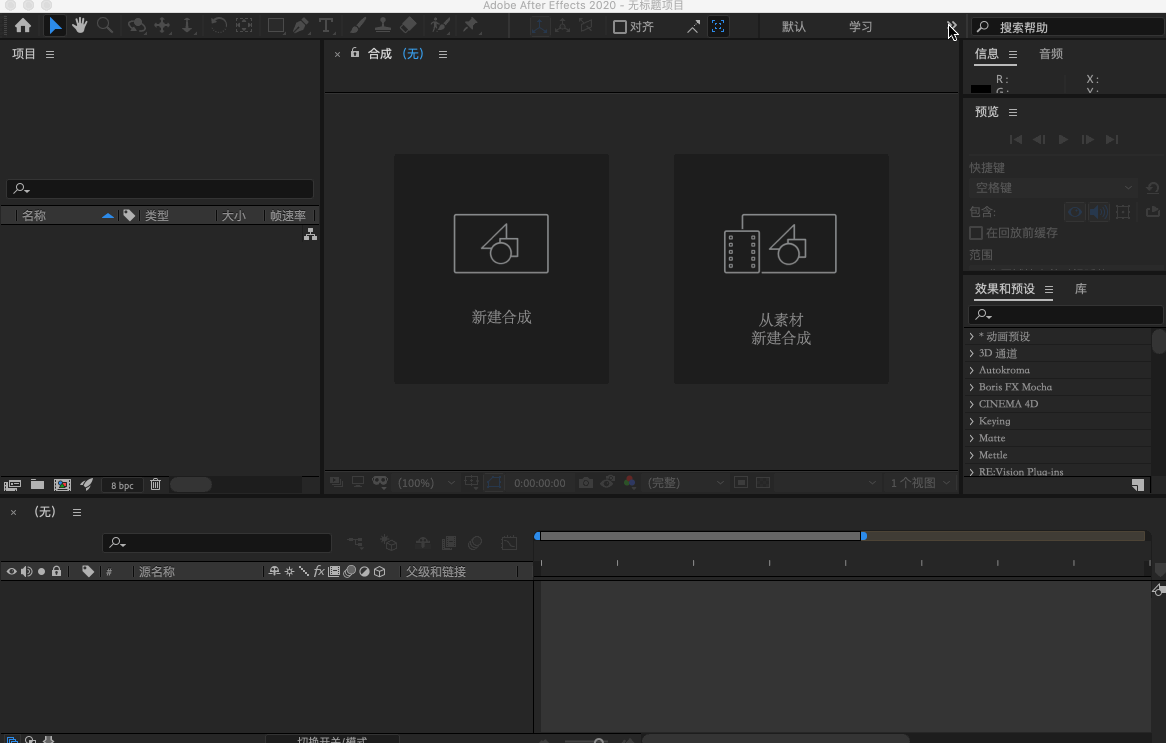Click the 8 bpc color depth button

click(x=122, y=485)
